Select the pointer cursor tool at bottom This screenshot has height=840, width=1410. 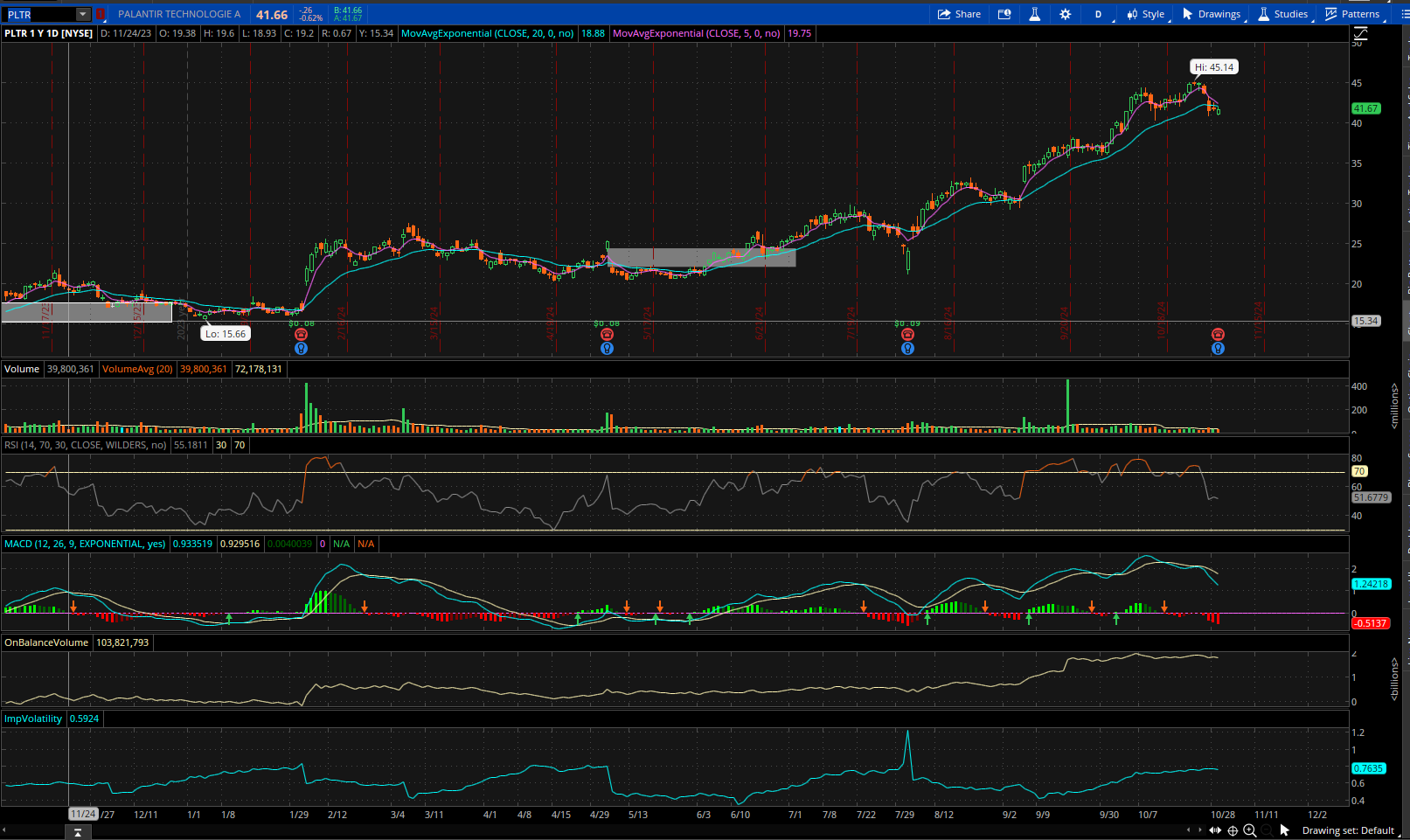pyautogui.click(x=1285, y=830)
